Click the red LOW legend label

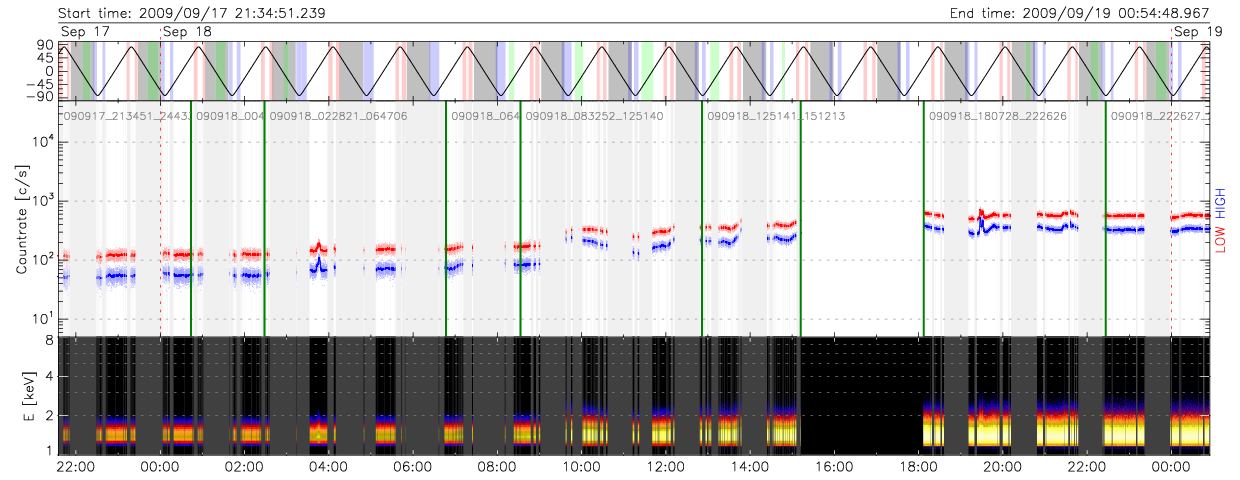(x=1220, y=241)
